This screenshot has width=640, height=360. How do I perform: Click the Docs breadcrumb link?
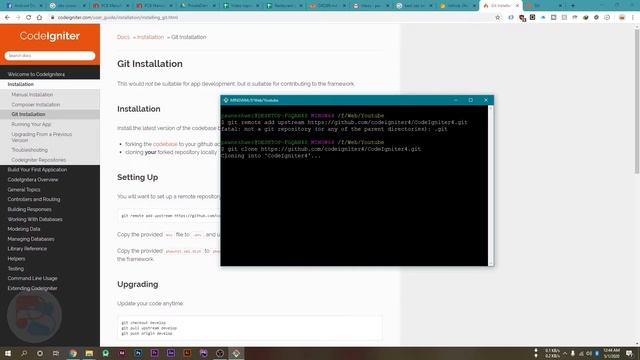[x=123, y=37]
